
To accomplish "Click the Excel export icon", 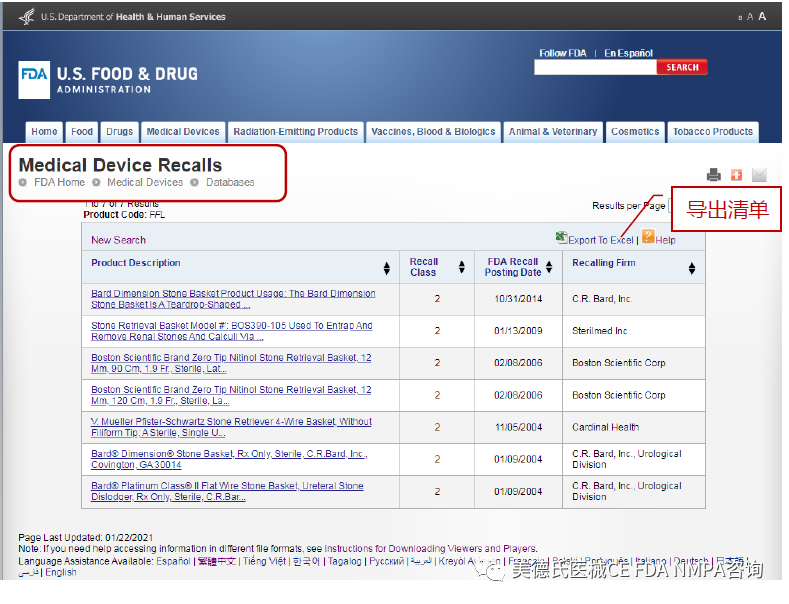I will 561,238.
